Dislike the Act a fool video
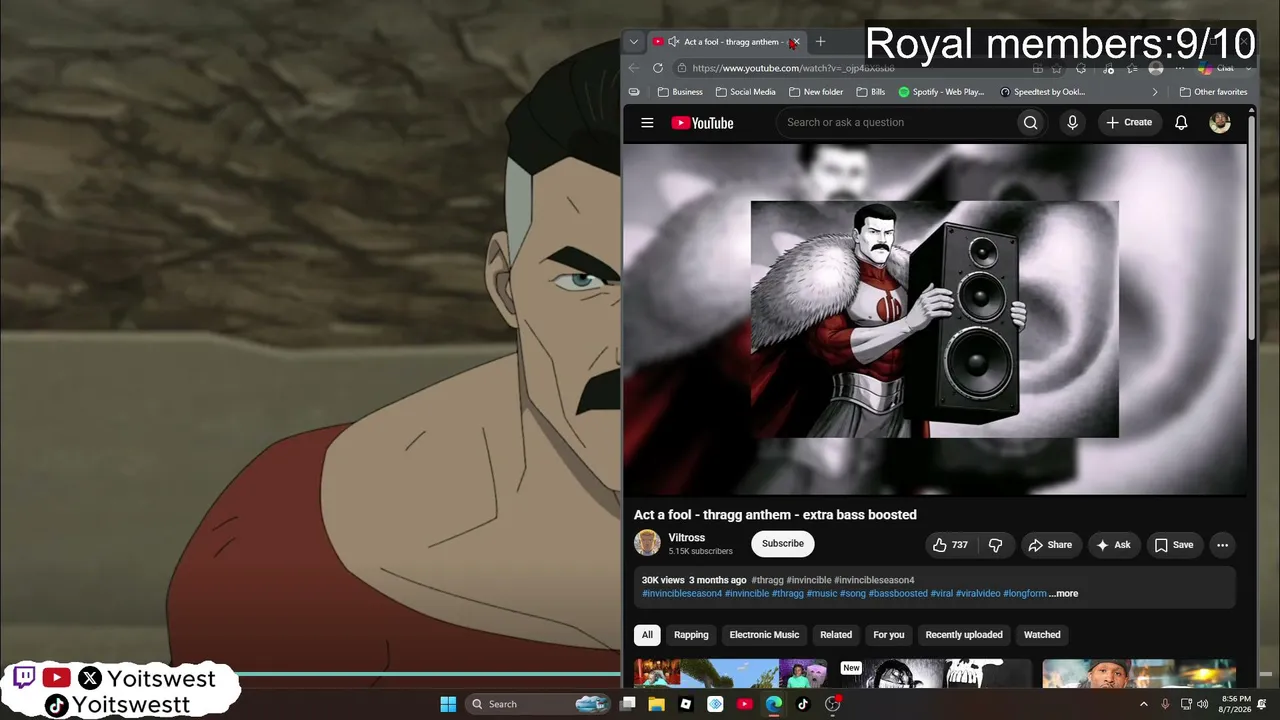 click(x=995, y=545)
